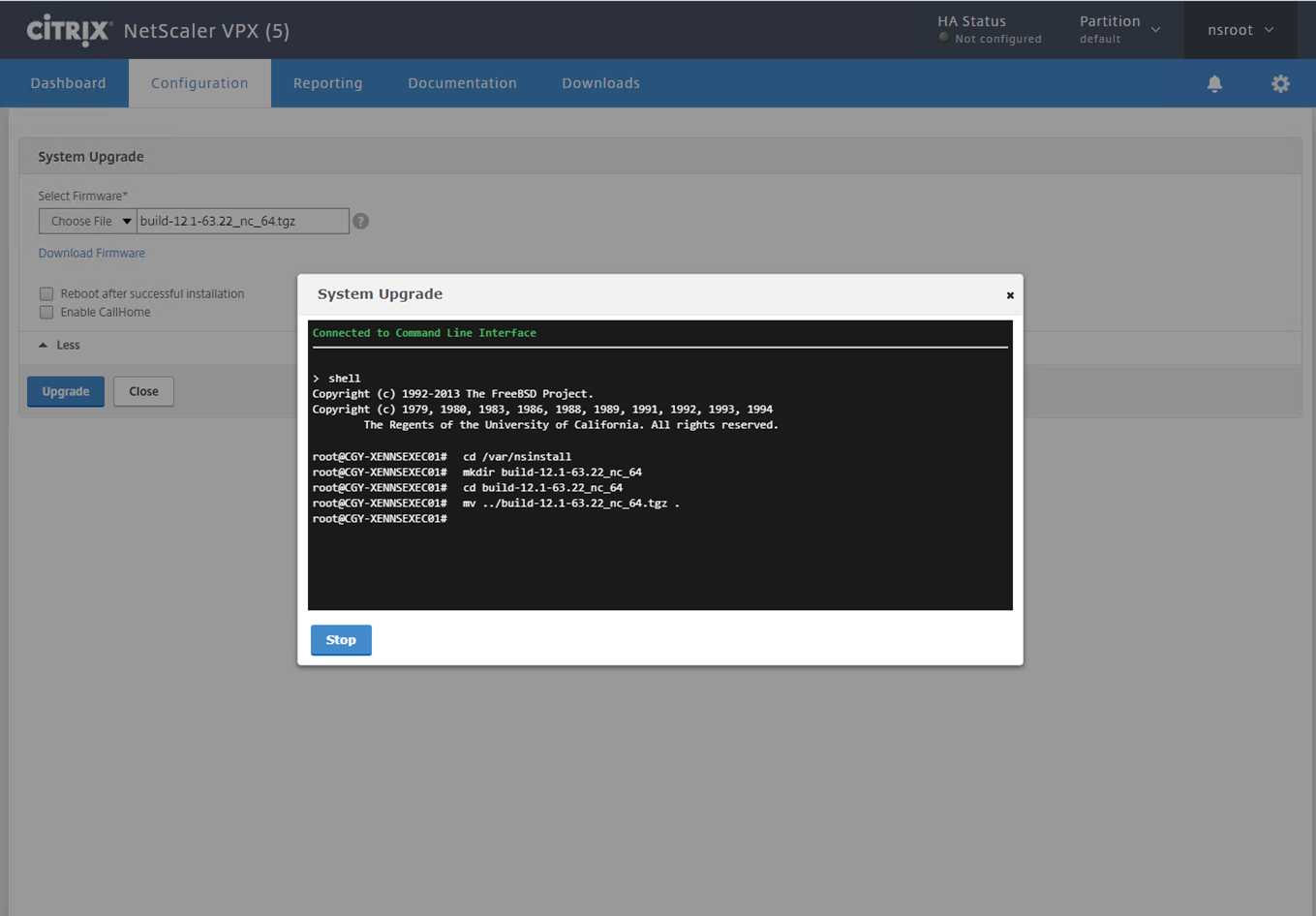Click the 'NetScaler VPX (5)' header title

tap(206, 31)
